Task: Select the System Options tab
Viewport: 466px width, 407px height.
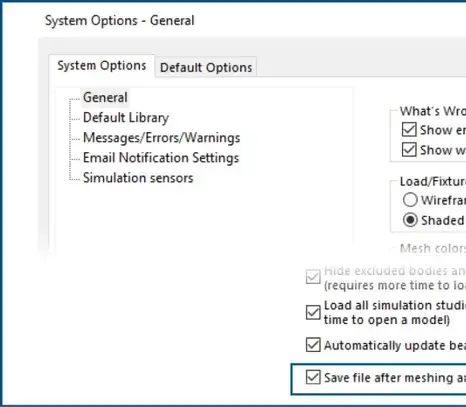Action: pyautogui.click(x=102, y=65)
